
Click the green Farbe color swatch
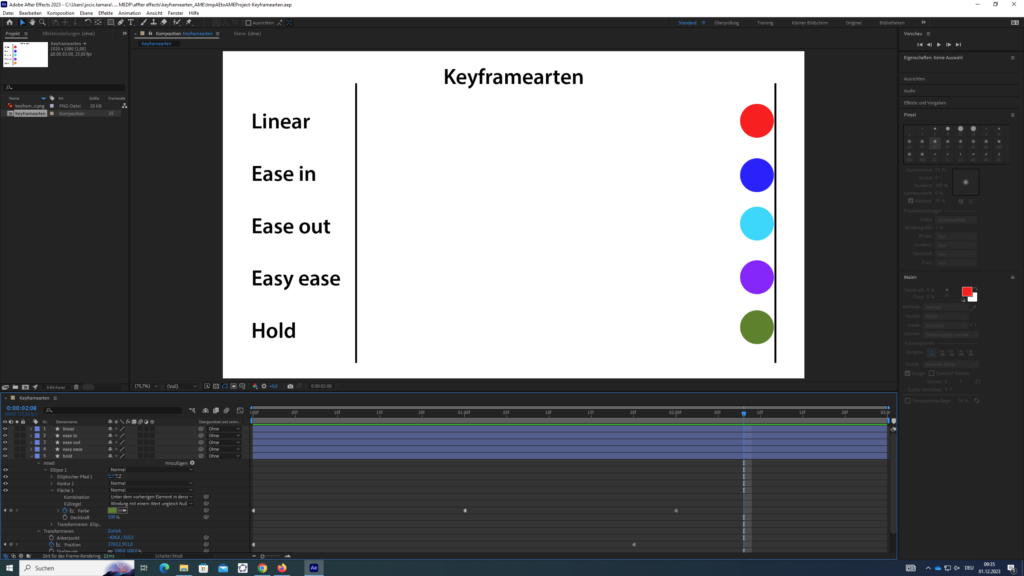pos(113,510)
